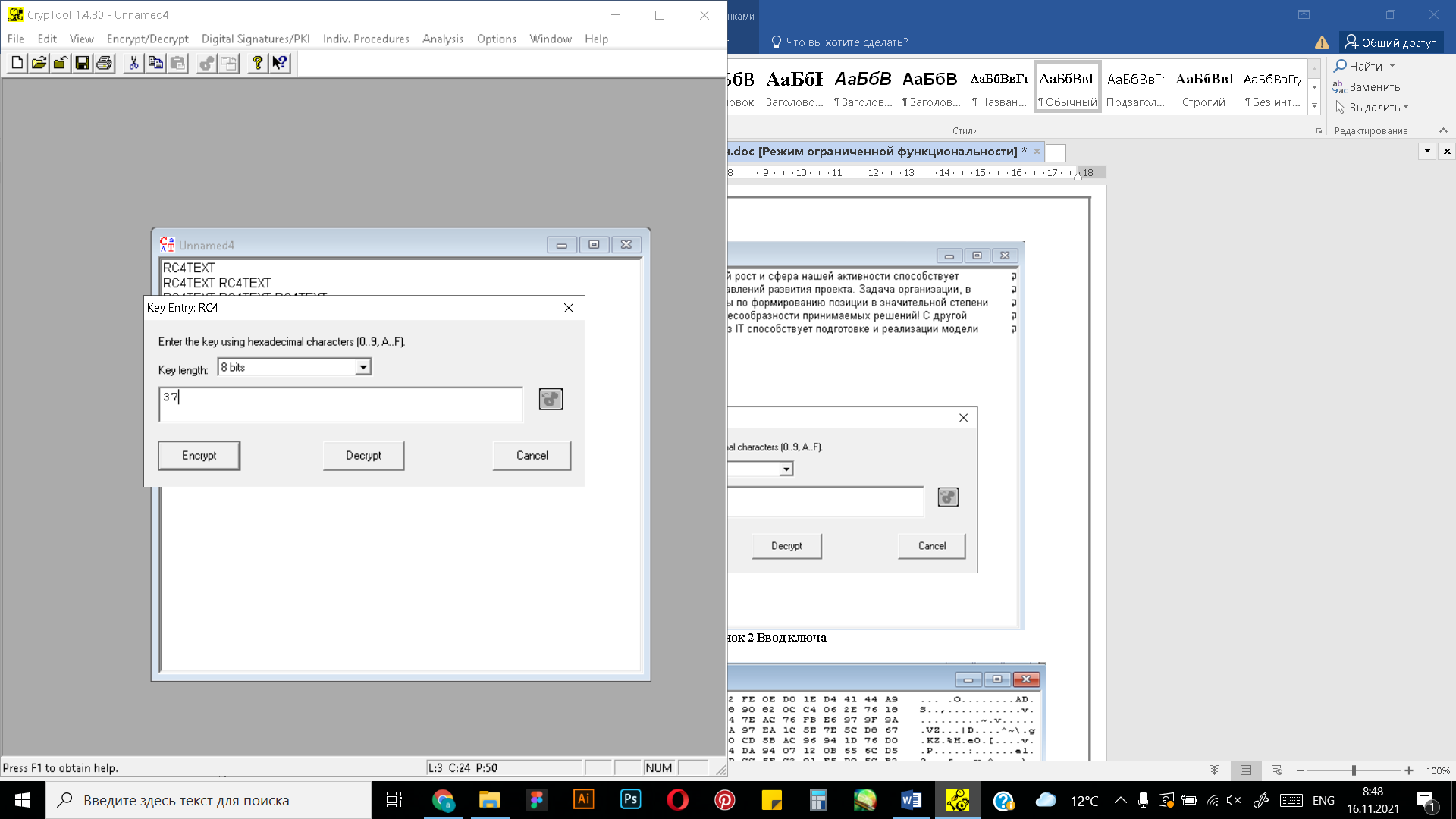Screen dimensions: 1456x819
Task: Show hidden system tray icons
Action: (1120, 800)
